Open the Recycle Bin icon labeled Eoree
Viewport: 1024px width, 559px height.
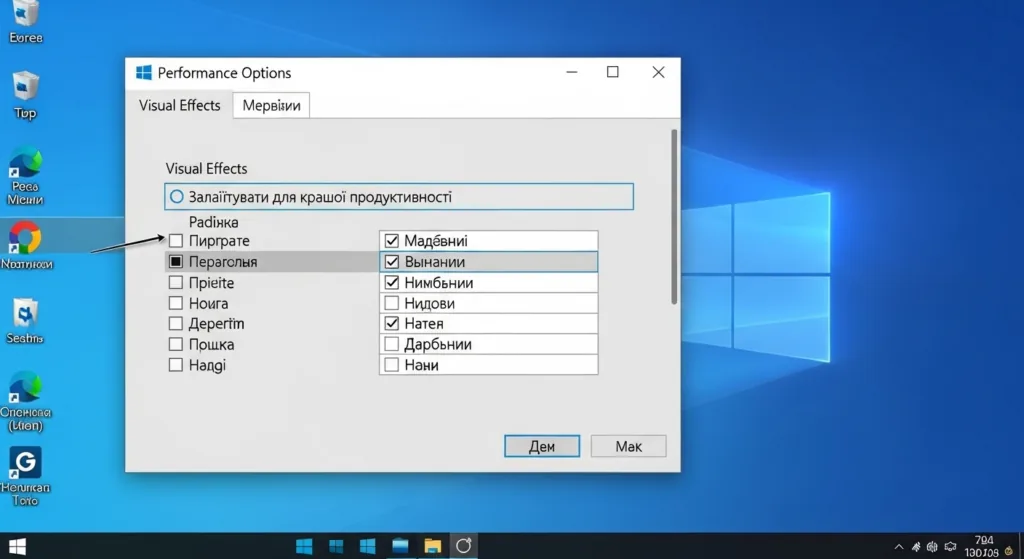[x=25, y=22]
